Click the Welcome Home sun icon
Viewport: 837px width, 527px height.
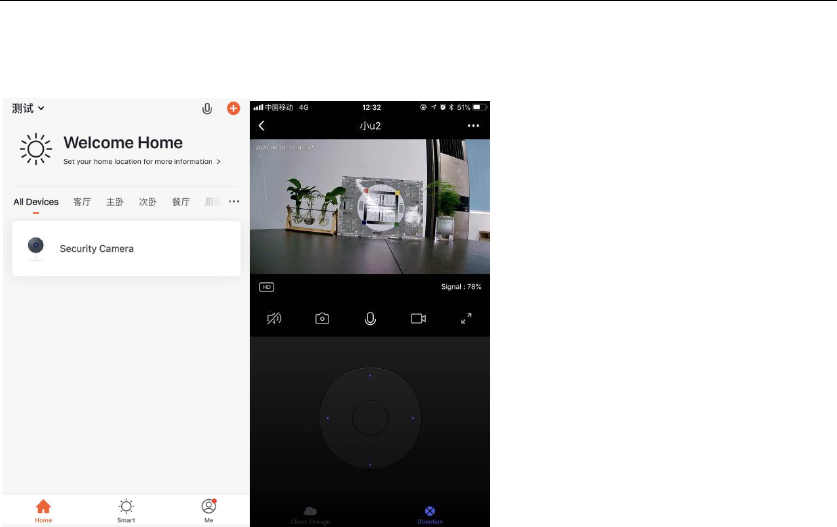pyautogui.click(x=36, y=149)
